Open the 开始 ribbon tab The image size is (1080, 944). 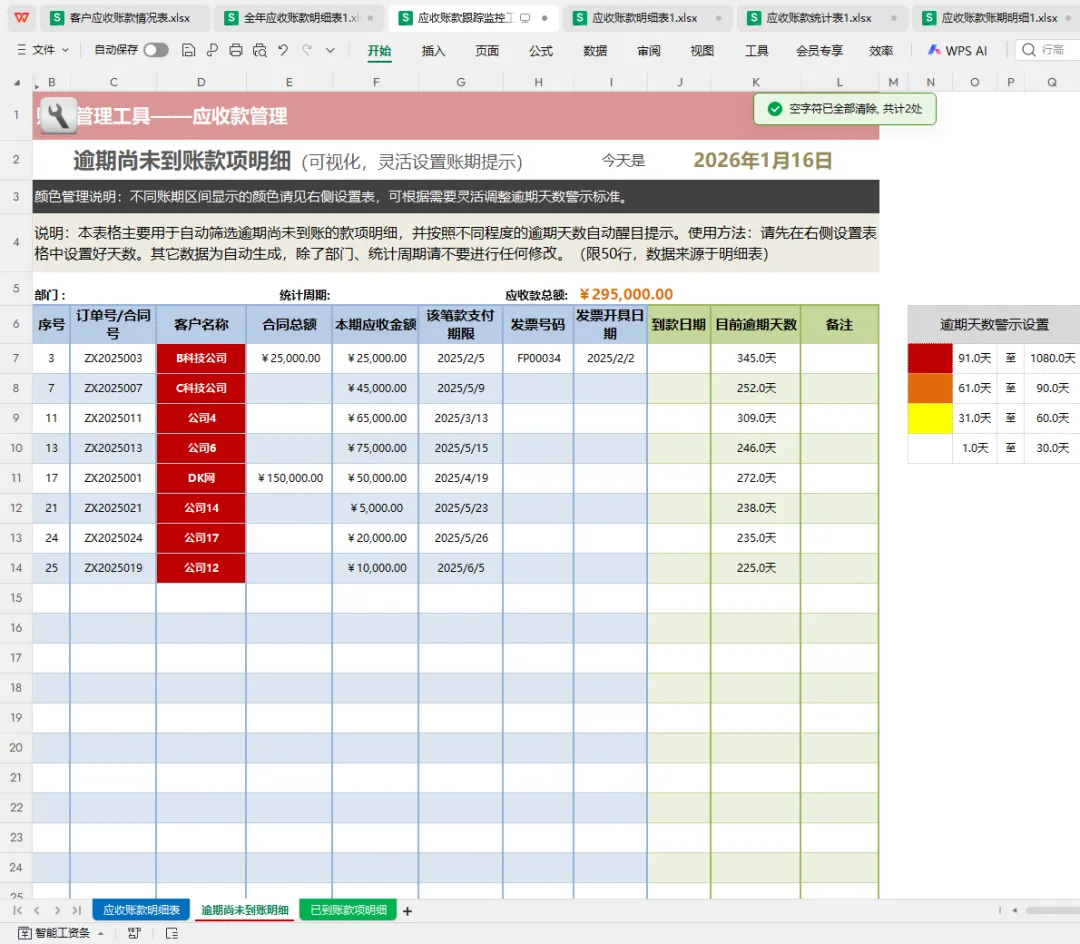380,50
